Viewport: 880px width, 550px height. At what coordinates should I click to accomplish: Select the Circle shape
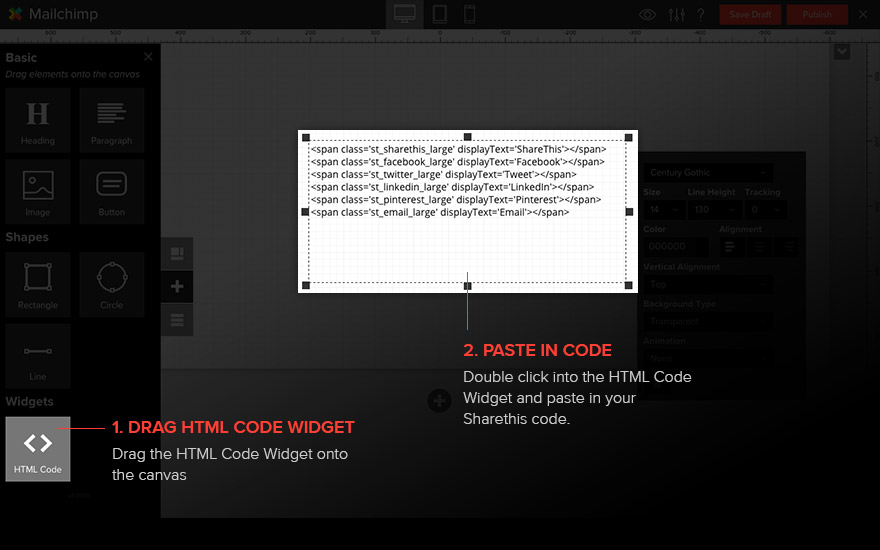pyautogui.click(x=111, y=284)
